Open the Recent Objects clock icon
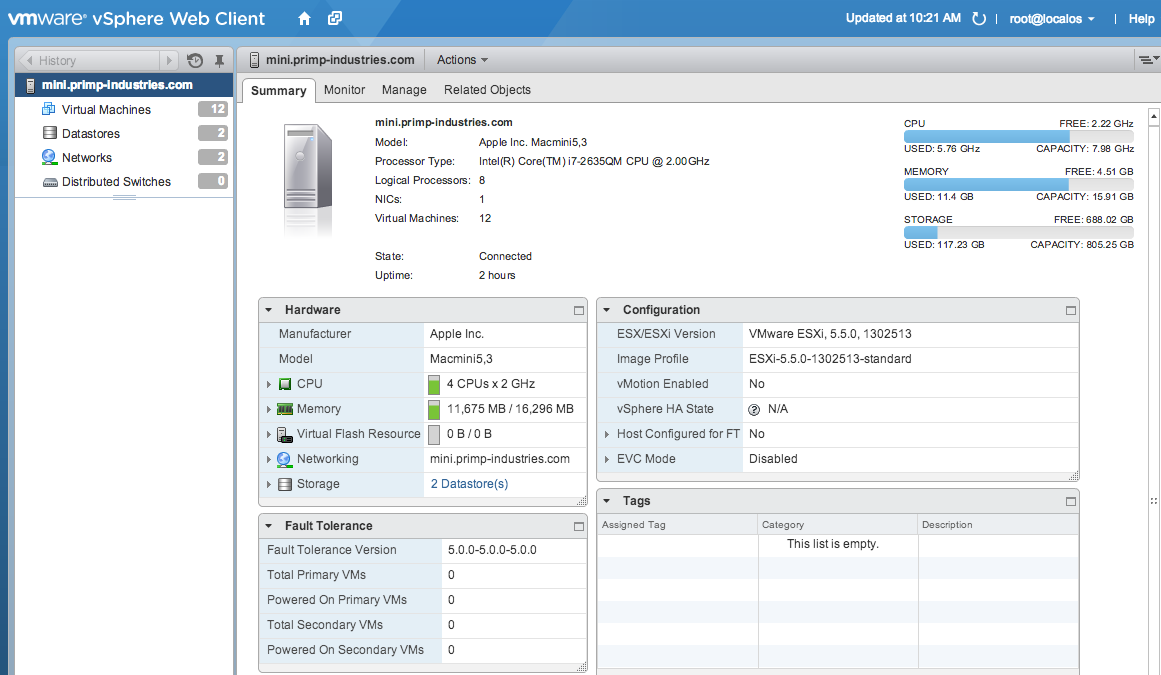The height and width of the screenshot is (675, 1161). pyautogui.click(x=196, y=60)
